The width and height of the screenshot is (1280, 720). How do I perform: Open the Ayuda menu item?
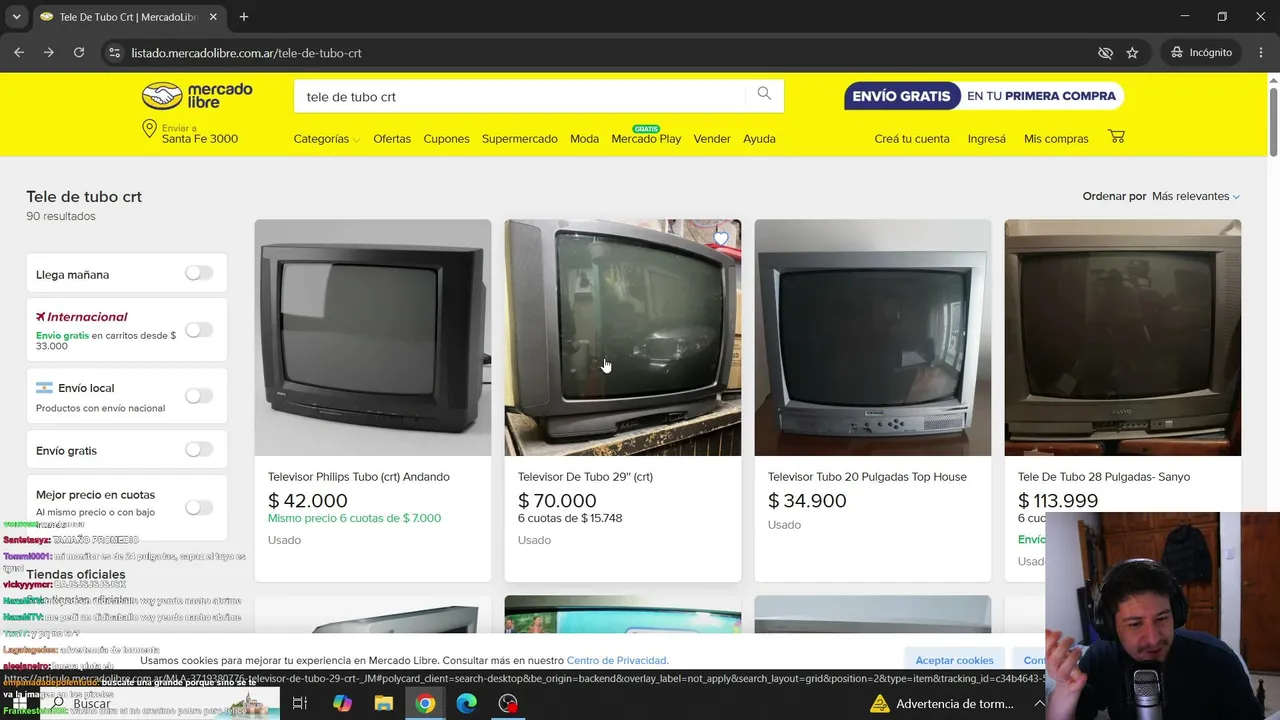[x=759, y=139]
